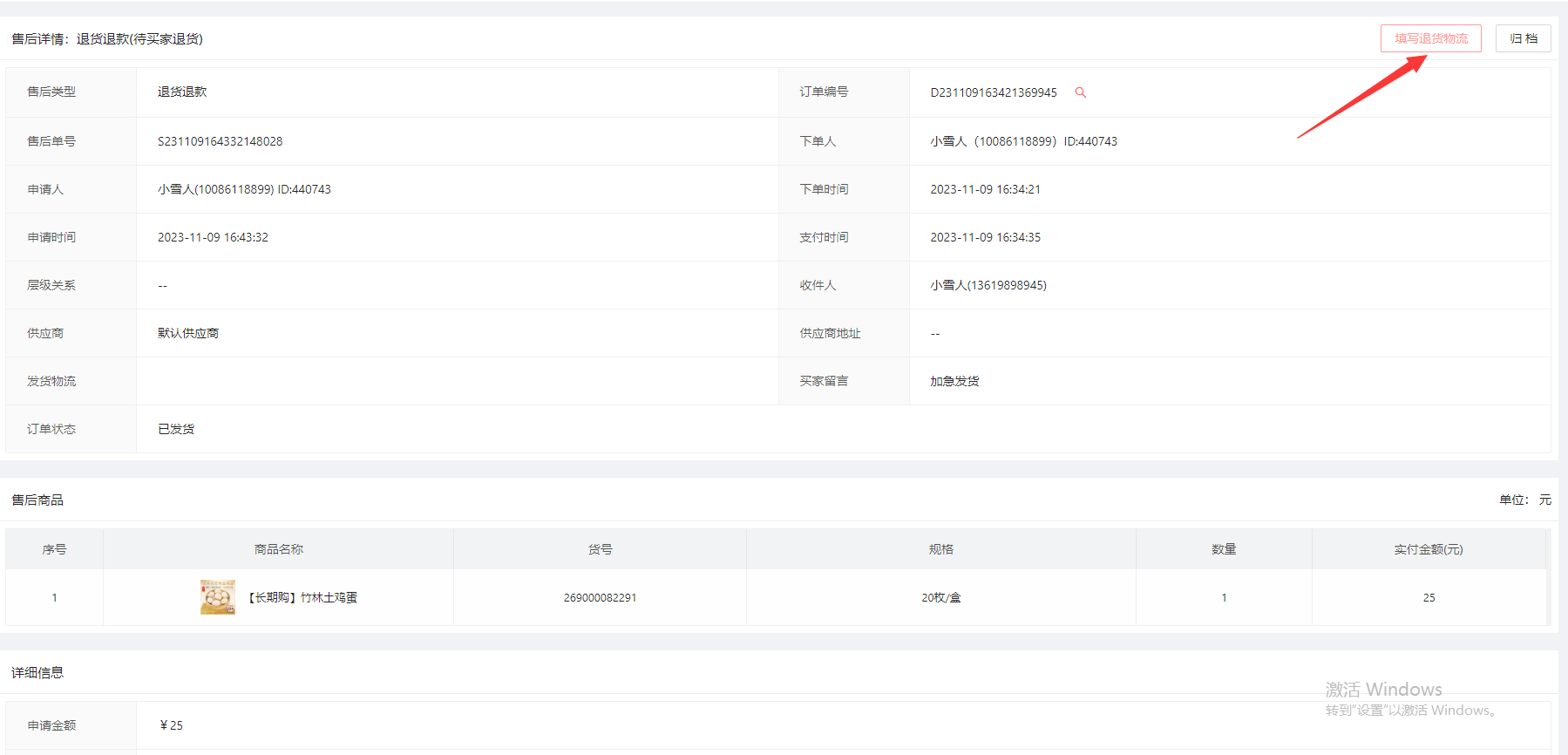Click the 规格 column header
The image size is (1568, 755).
point(940,549)
